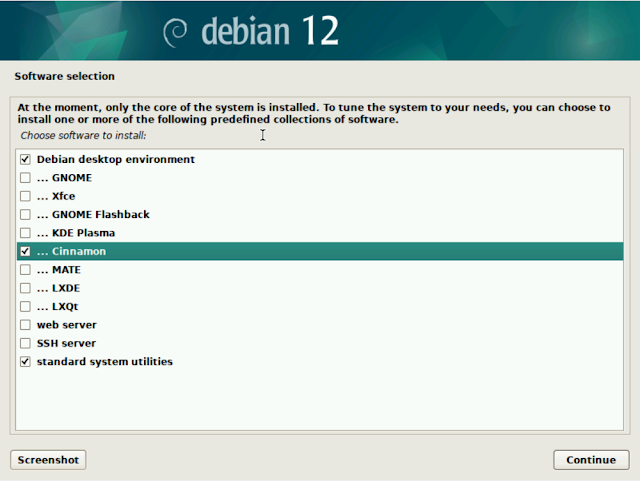
Task: Uncheck the Debian desktop environment checkbox
Action: click(25, 159)
